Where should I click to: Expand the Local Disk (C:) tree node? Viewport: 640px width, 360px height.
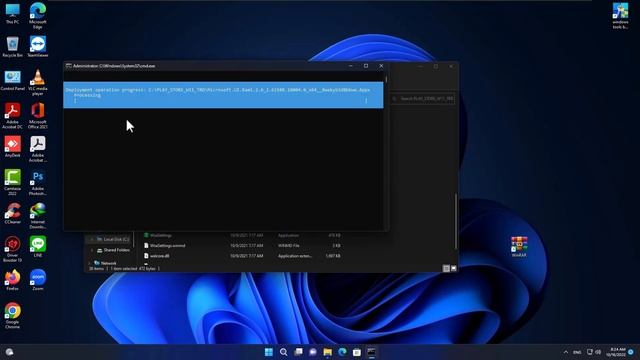pos(91,239)
